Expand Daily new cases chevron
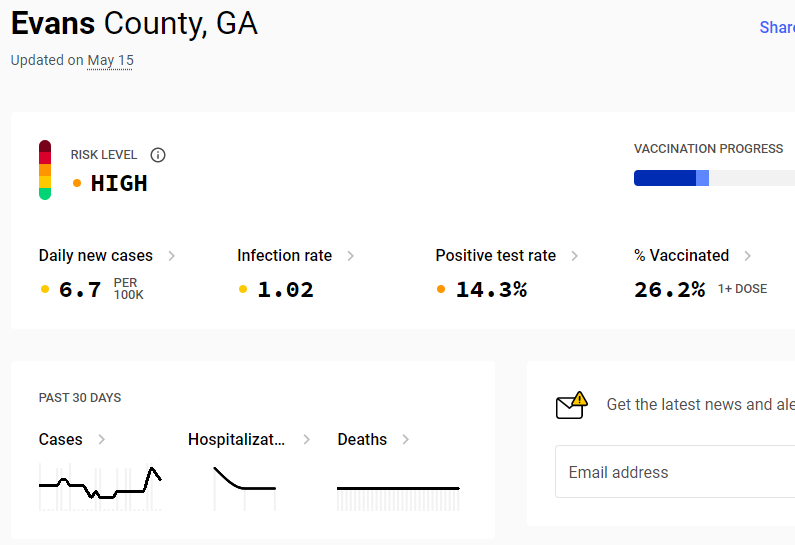This screenshot has width=795, height=545. coord(171,256)
